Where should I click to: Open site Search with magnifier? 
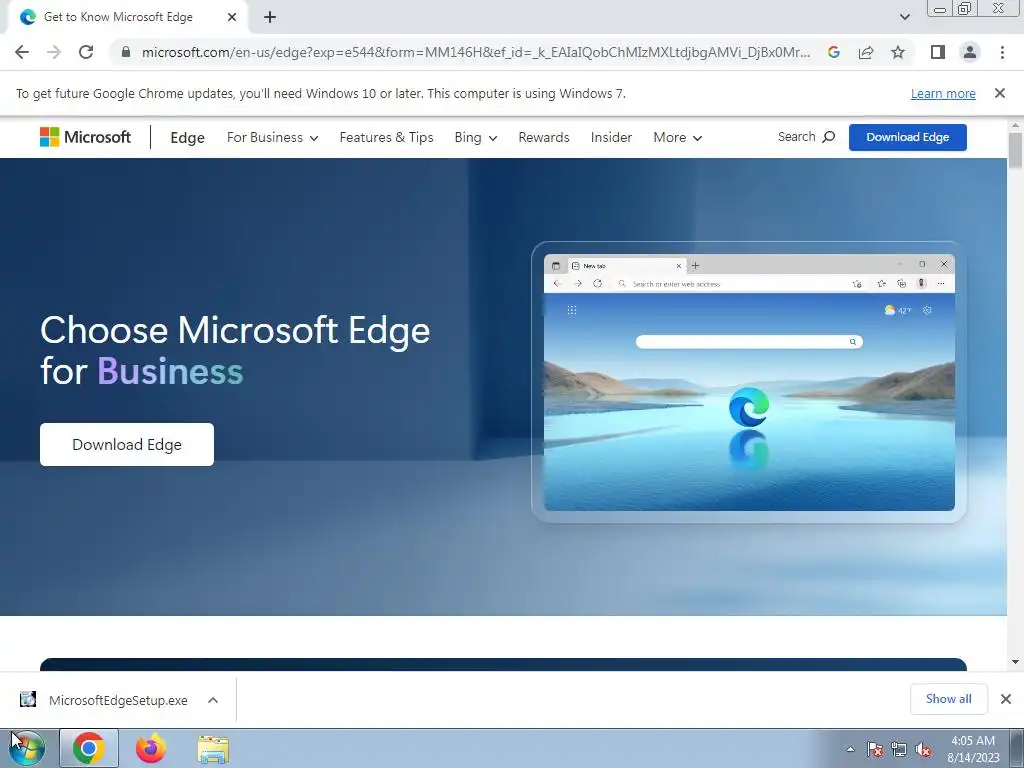[x=807, y=137]
